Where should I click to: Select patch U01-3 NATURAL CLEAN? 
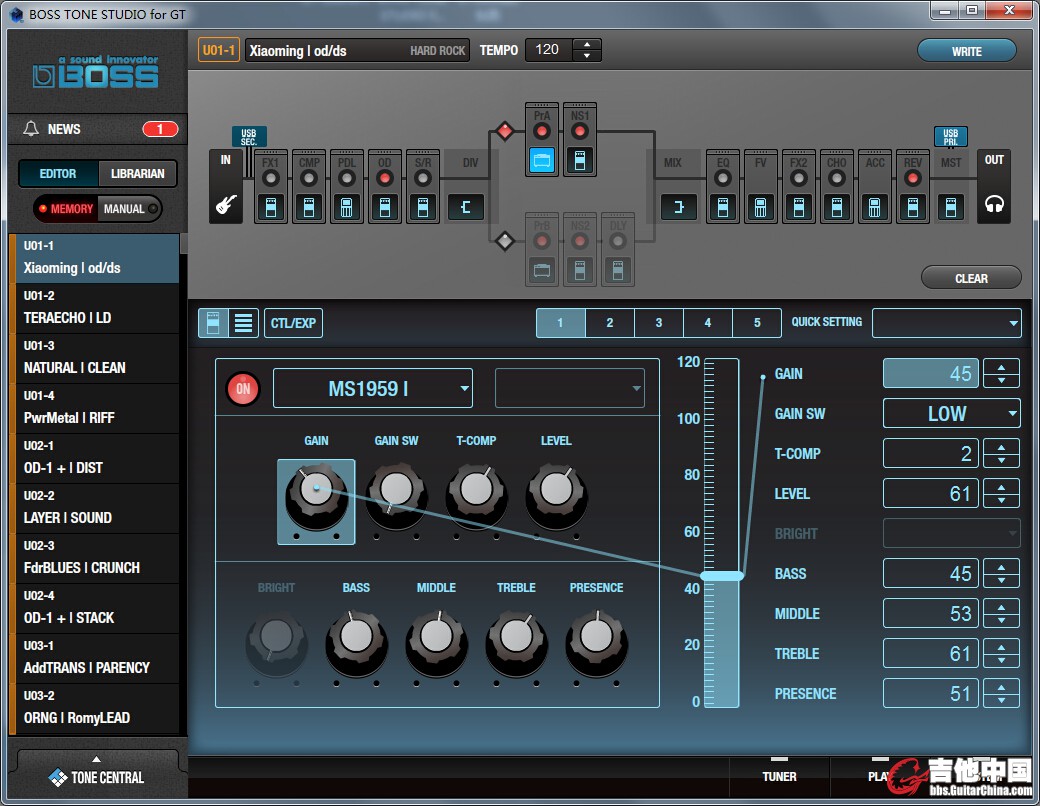(95, 359)
